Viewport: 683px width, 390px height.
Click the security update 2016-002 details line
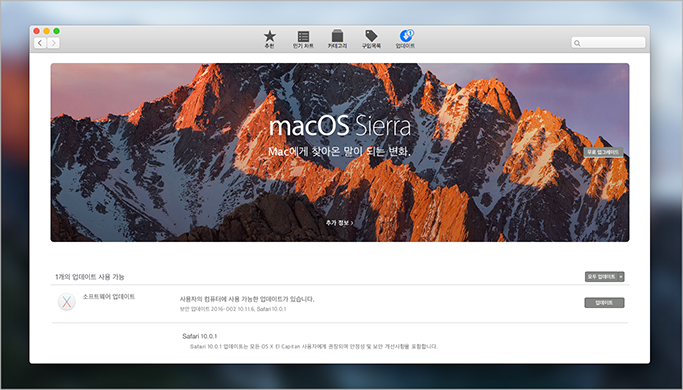point(233,309)
